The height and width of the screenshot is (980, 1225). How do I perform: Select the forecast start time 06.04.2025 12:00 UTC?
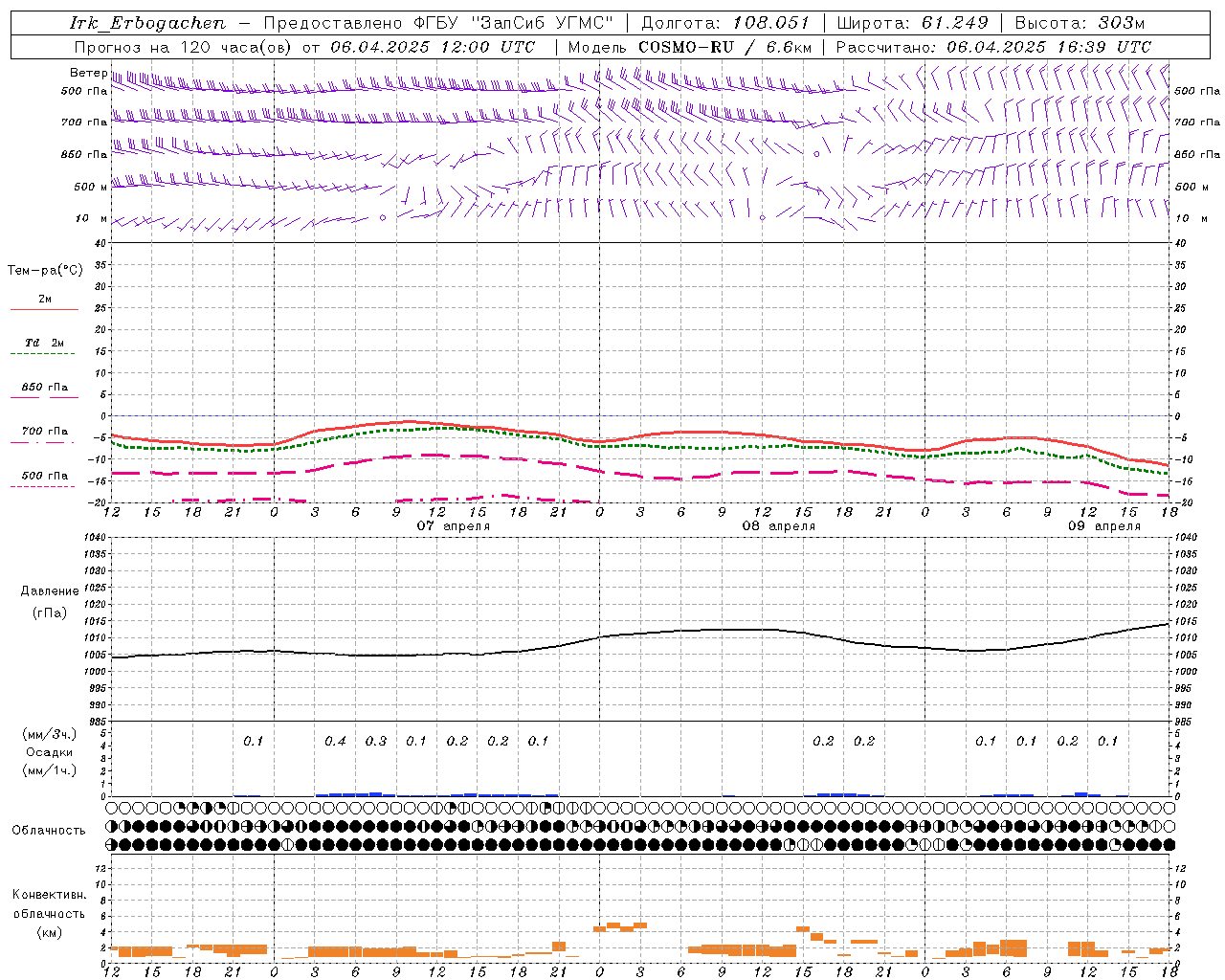(x=433, y=47)
